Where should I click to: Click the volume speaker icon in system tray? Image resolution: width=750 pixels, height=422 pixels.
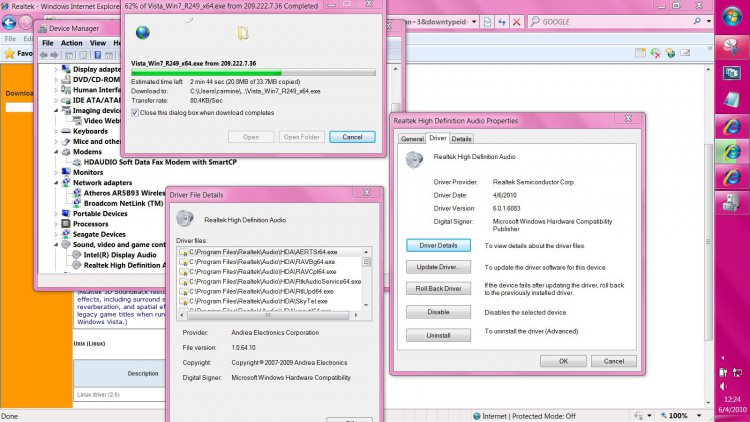coord(723,386)
